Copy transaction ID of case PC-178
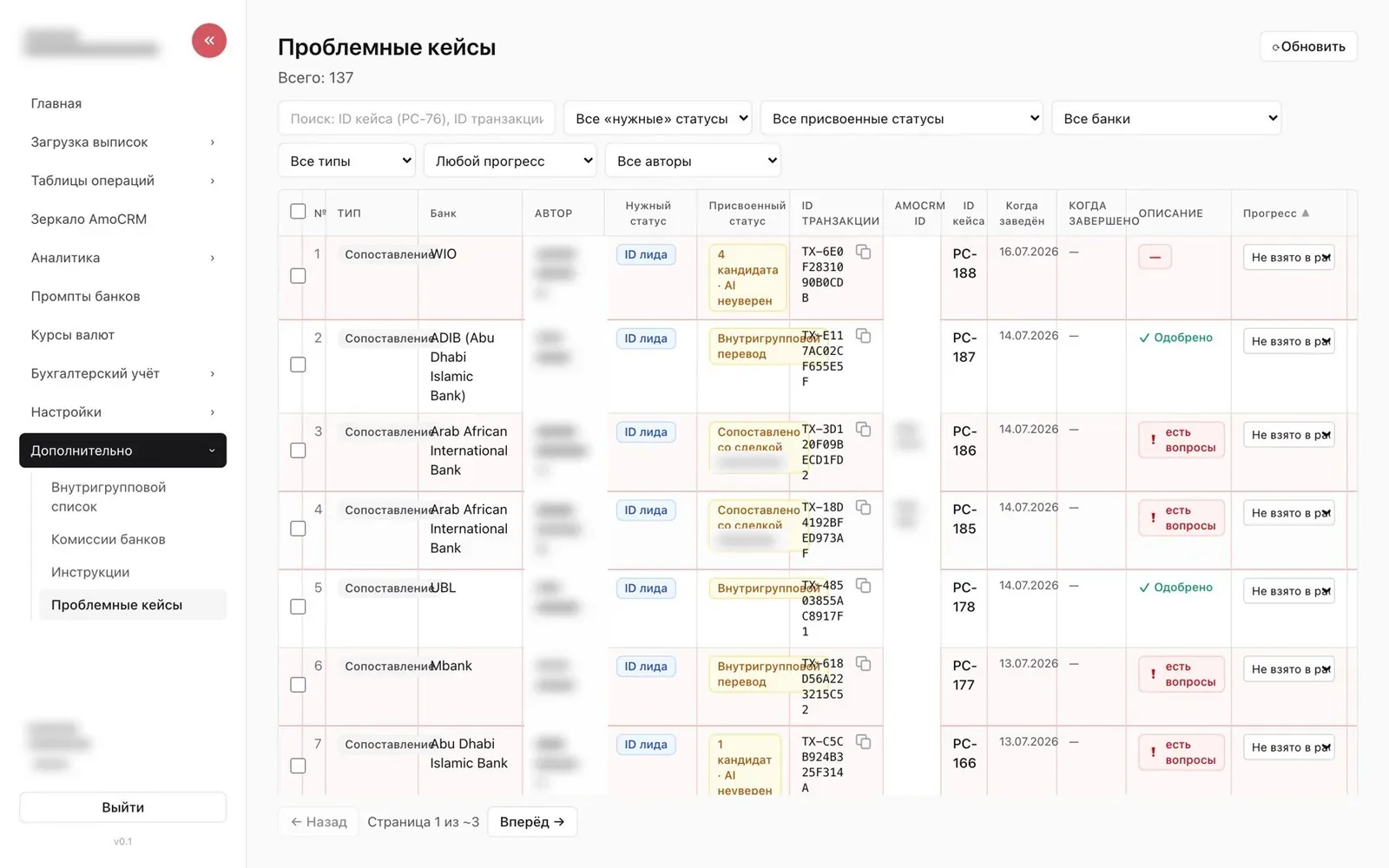The image size is (1389, 868). [x=864, y=586]
